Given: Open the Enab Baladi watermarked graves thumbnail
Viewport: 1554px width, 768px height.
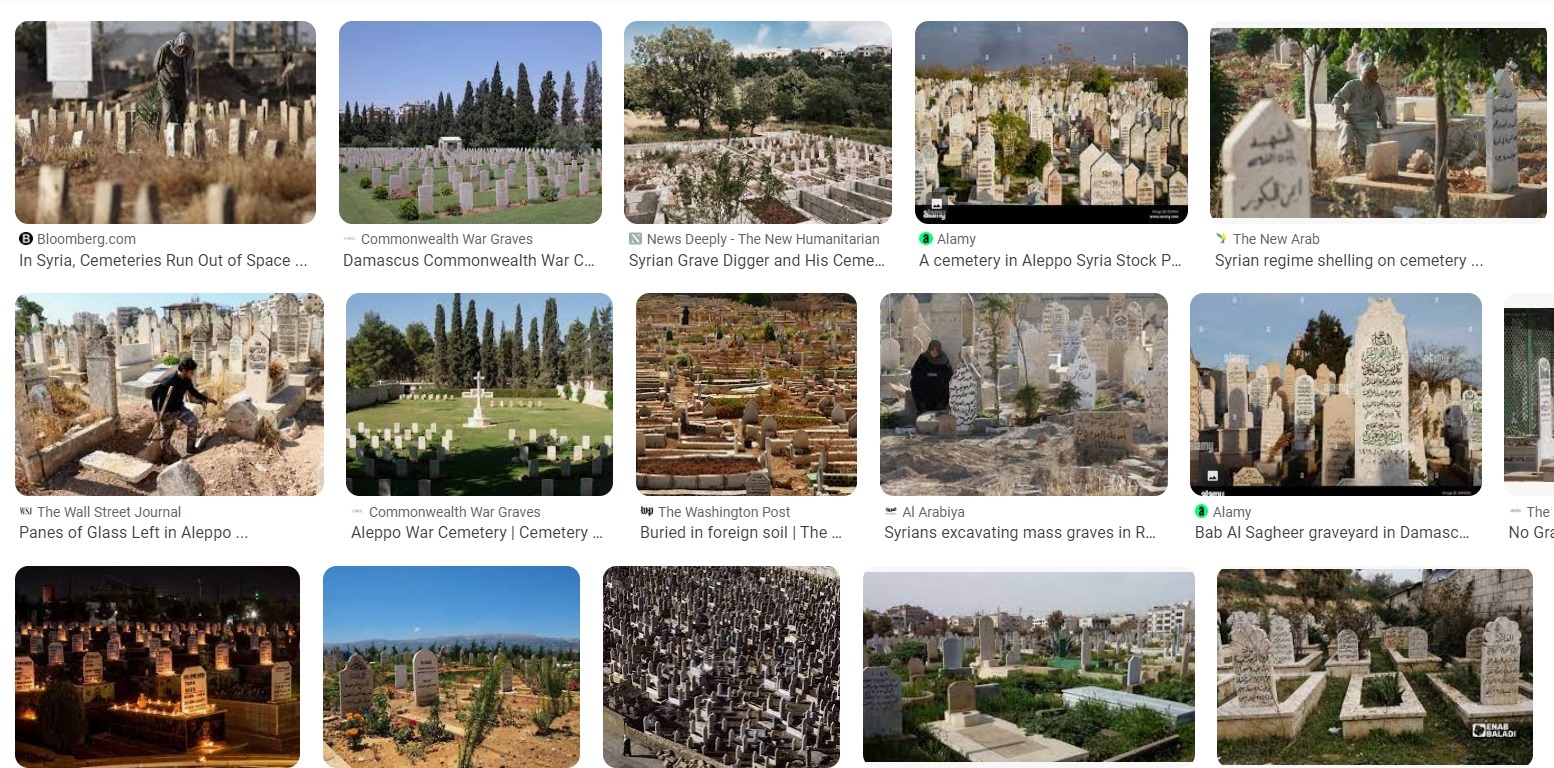Looking at the screenshot, I should coord(1374,668).
